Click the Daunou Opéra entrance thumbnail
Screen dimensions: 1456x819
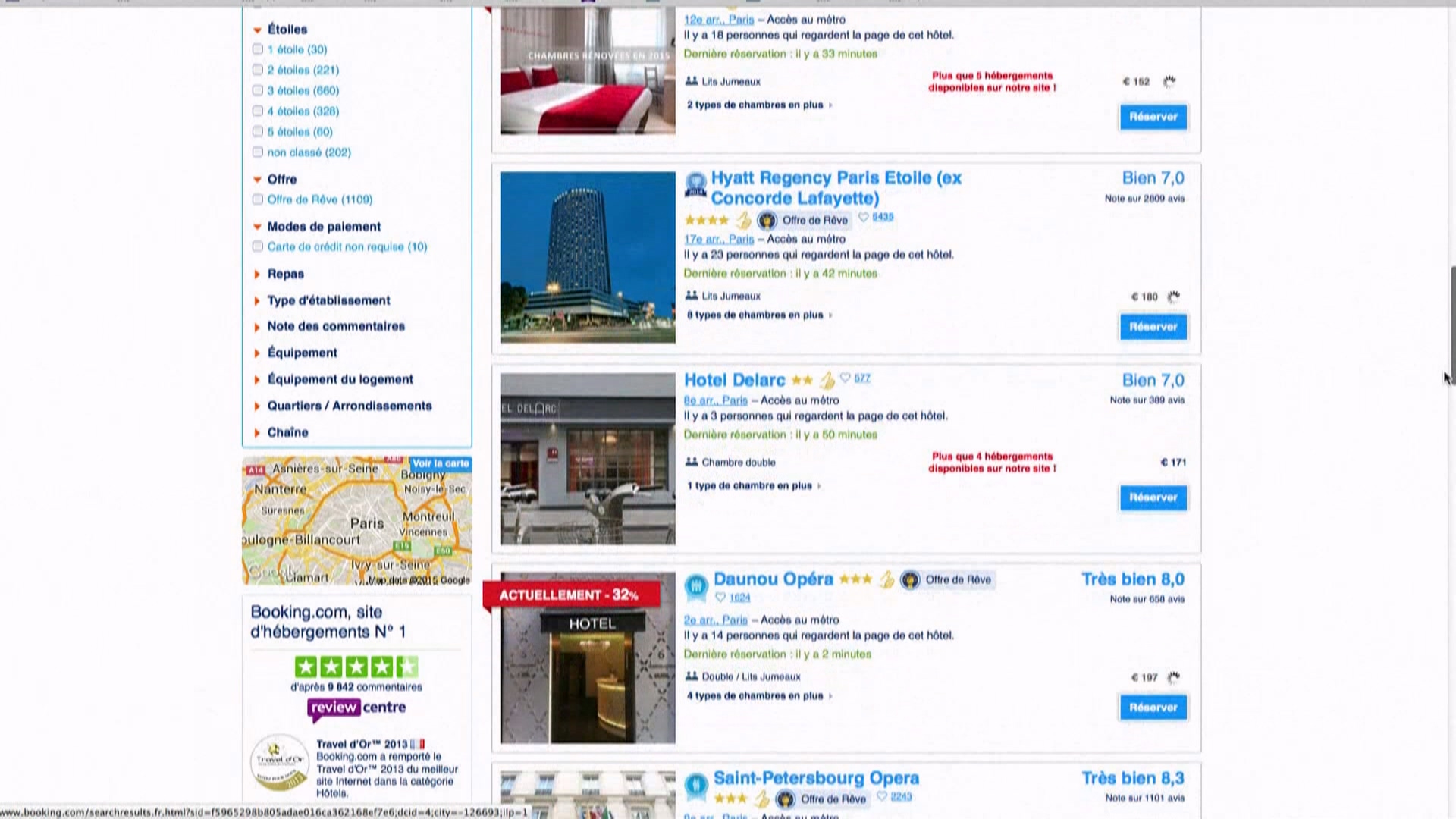(x=588, y=658)
